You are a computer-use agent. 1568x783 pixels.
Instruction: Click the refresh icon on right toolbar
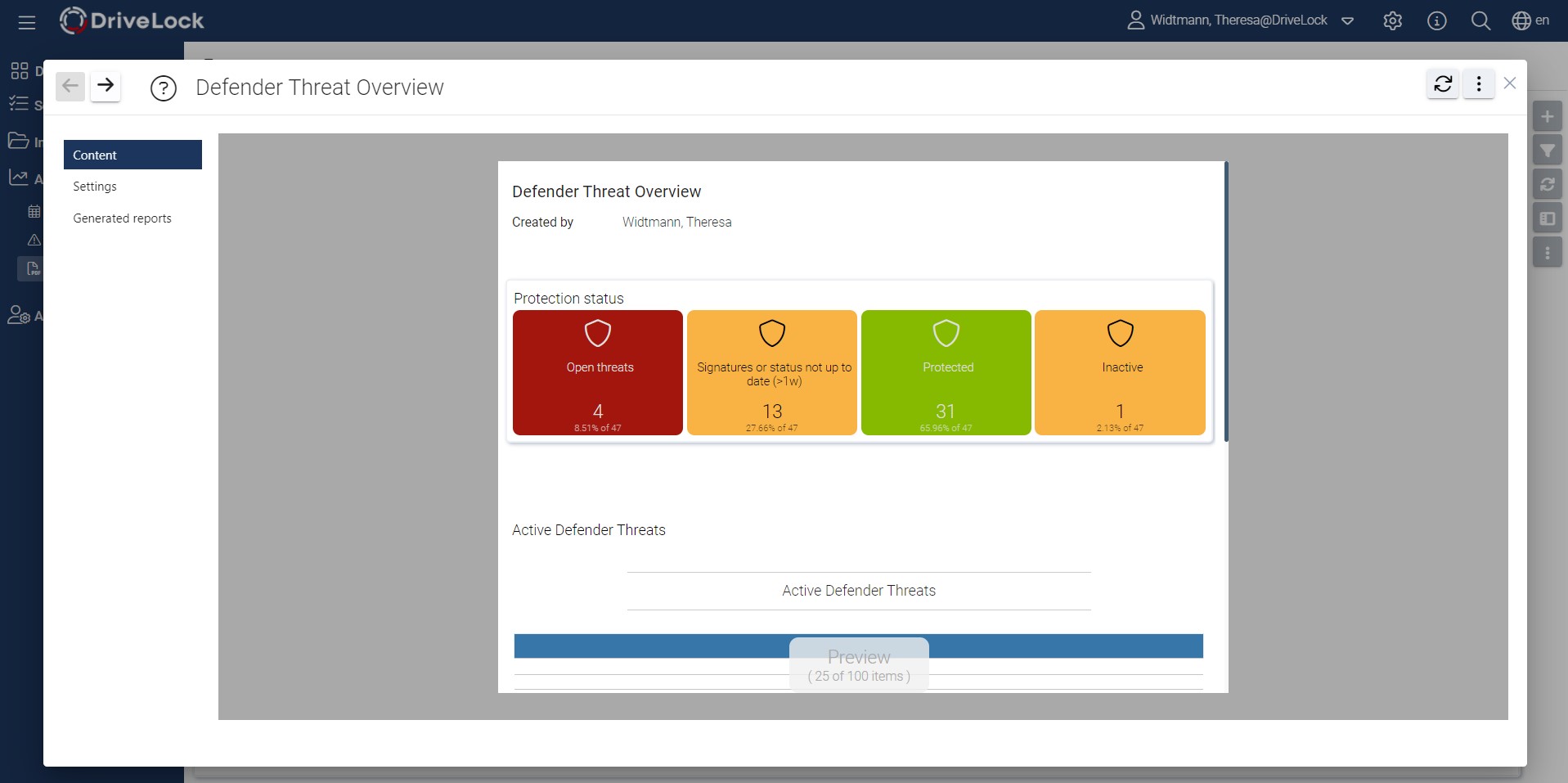click(1548, 185)
